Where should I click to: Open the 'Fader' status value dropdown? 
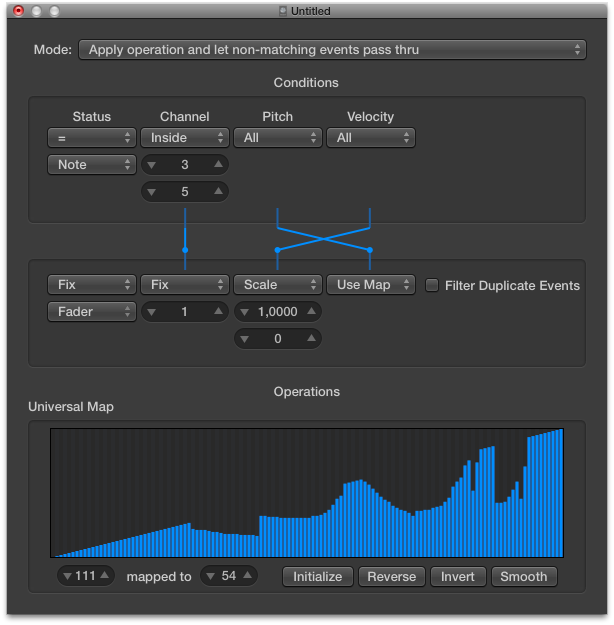point(92,311)
